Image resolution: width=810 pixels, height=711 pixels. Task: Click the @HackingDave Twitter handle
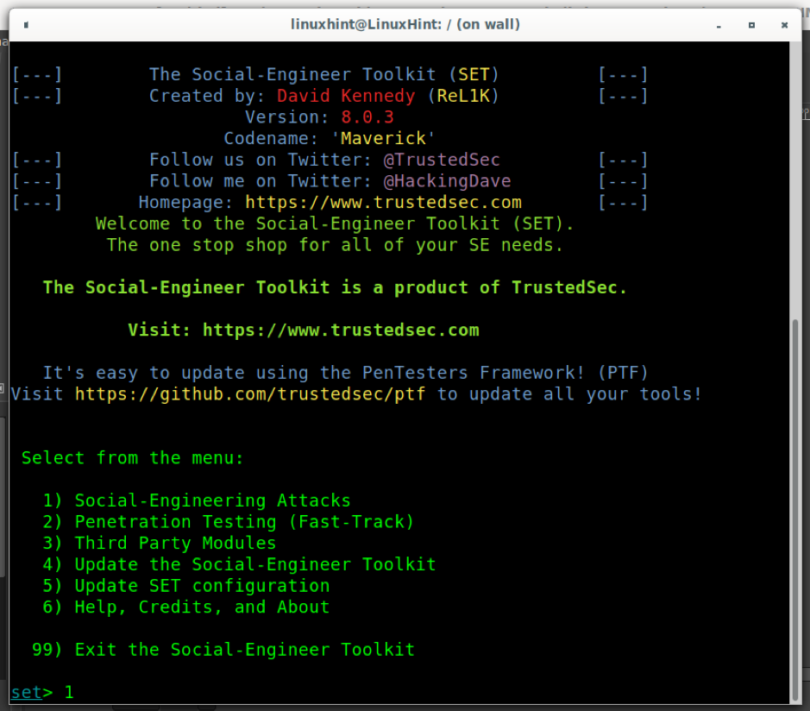point(447,181)
